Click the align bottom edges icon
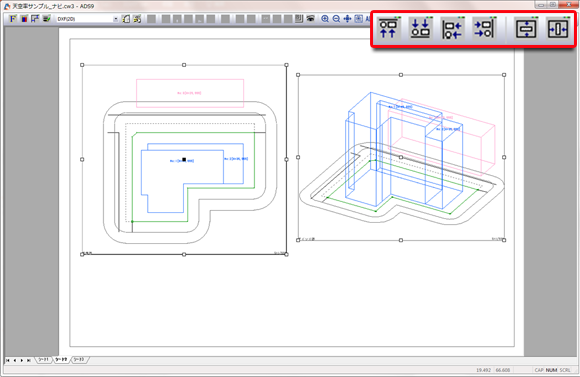580x377 pixels. 420,28
